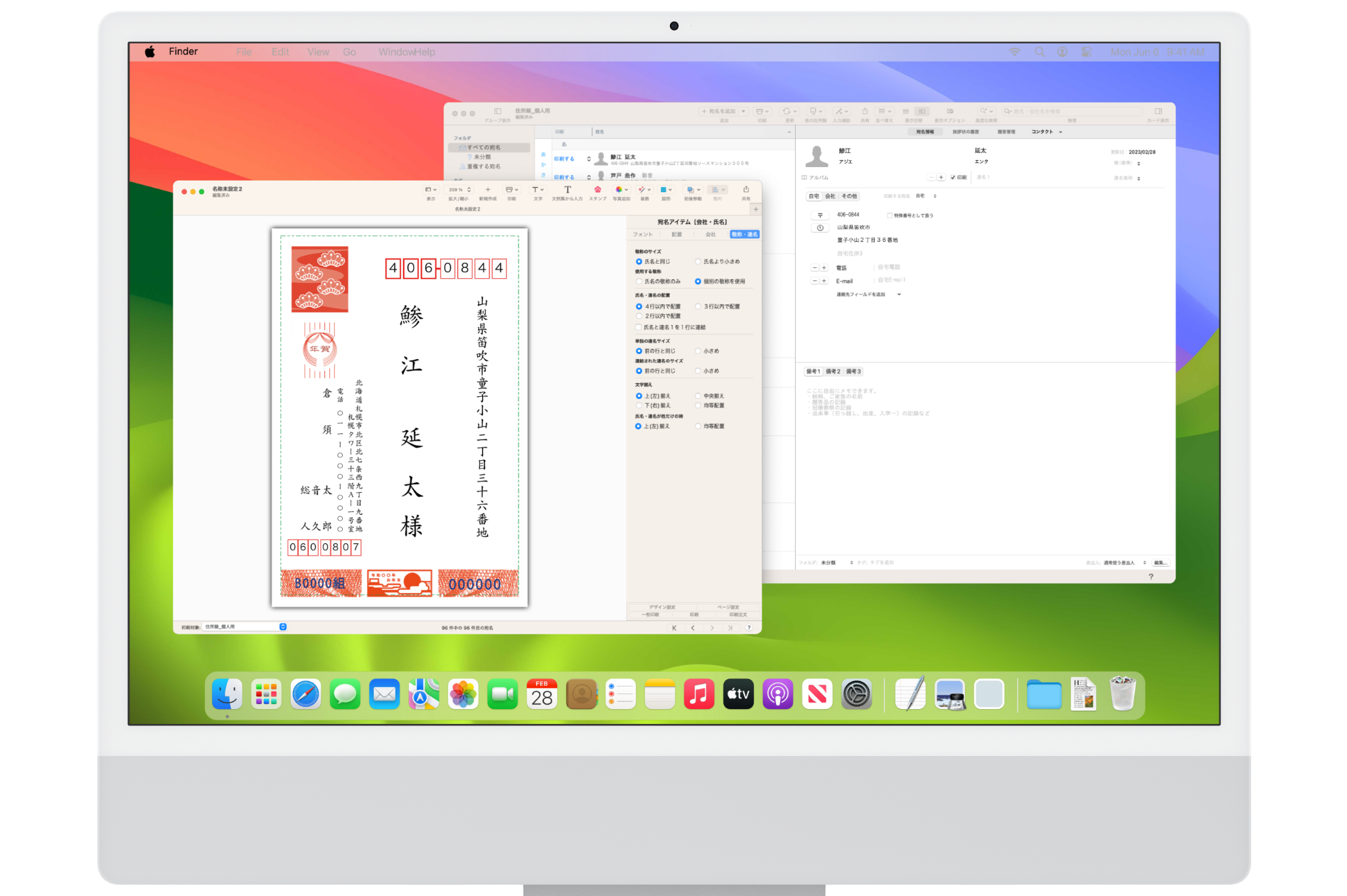Click help button at address window bottom
Screen dimensions: 1347x896
tap(1151, 577)
